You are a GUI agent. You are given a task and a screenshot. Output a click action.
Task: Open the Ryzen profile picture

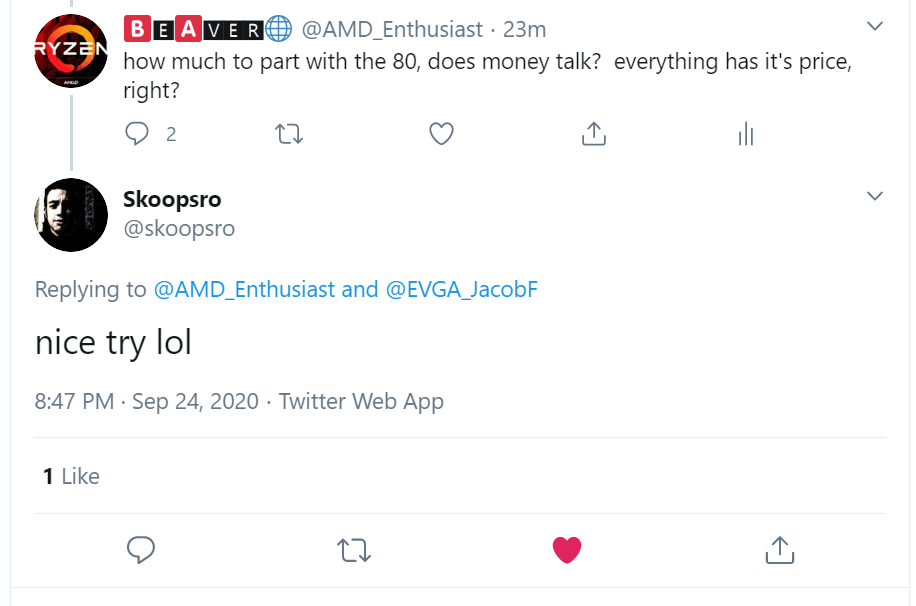[x=71, y=51]
